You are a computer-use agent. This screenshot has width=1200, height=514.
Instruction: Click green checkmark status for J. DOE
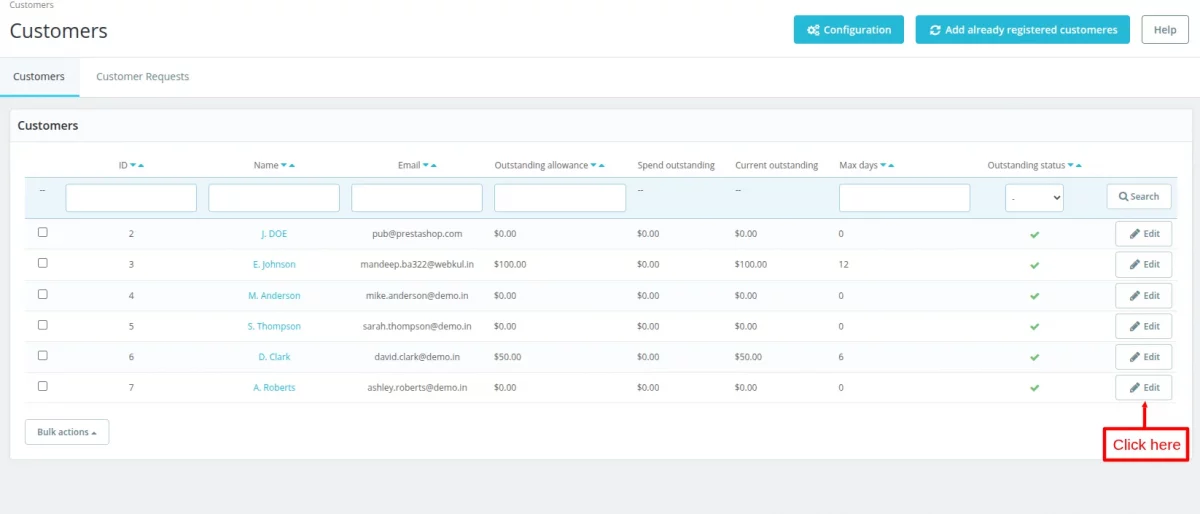(x=1035, y=234)
